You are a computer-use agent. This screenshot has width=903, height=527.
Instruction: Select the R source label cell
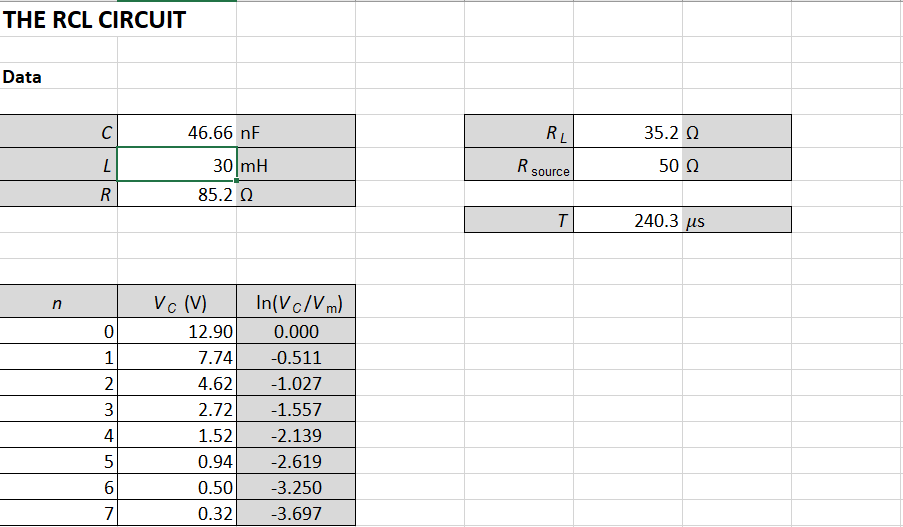[519, 165]
